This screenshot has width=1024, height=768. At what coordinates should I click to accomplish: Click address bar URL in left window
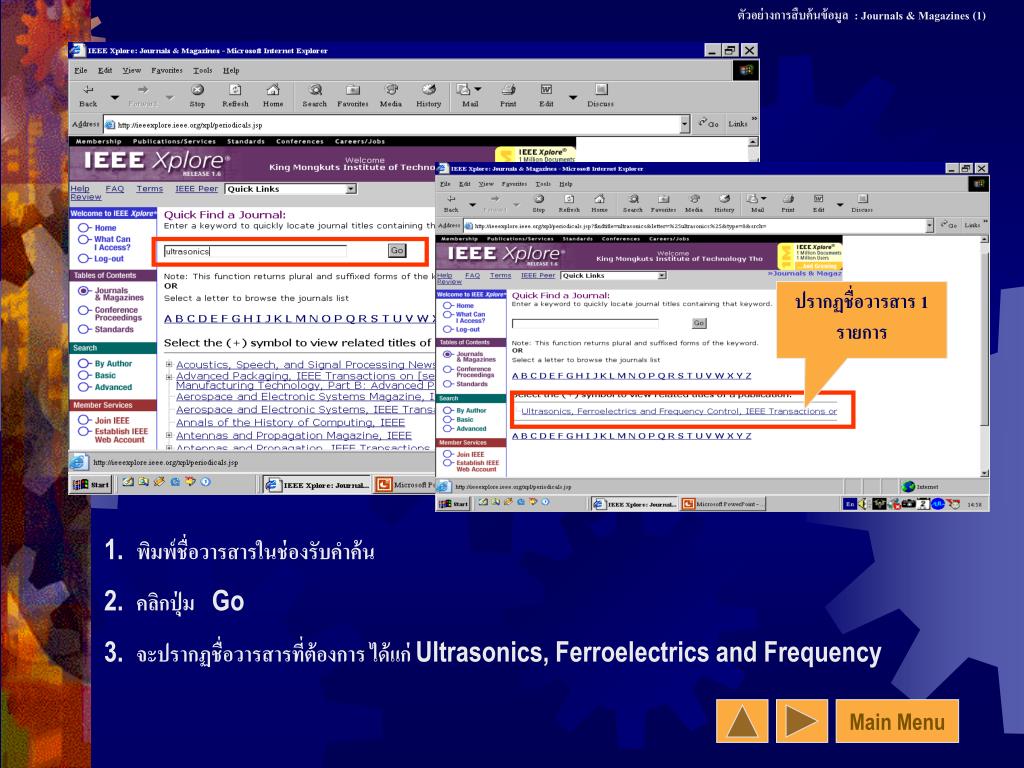[x=189, y=125]
